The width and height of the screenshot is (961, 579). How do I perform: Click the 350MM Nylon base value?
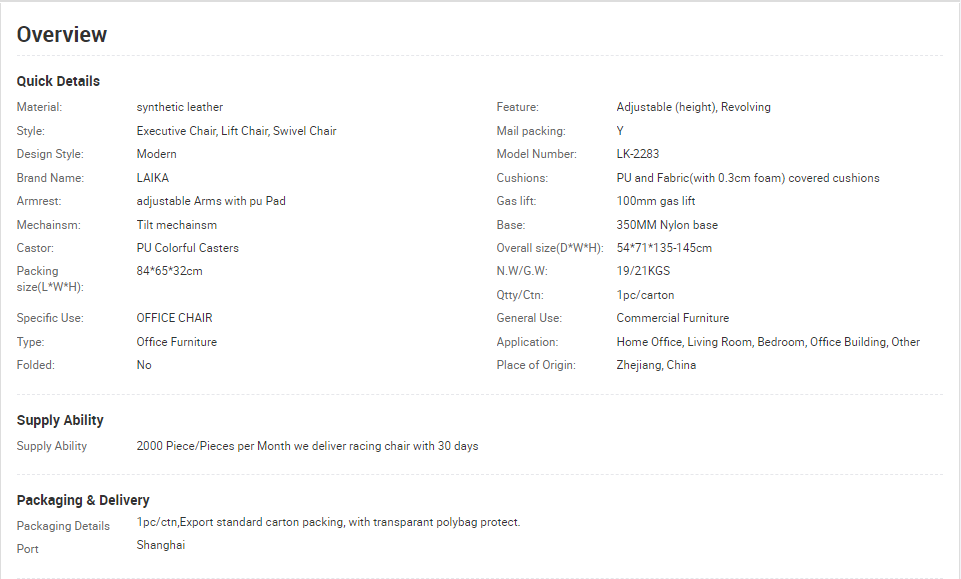click(x=667, y=225)
